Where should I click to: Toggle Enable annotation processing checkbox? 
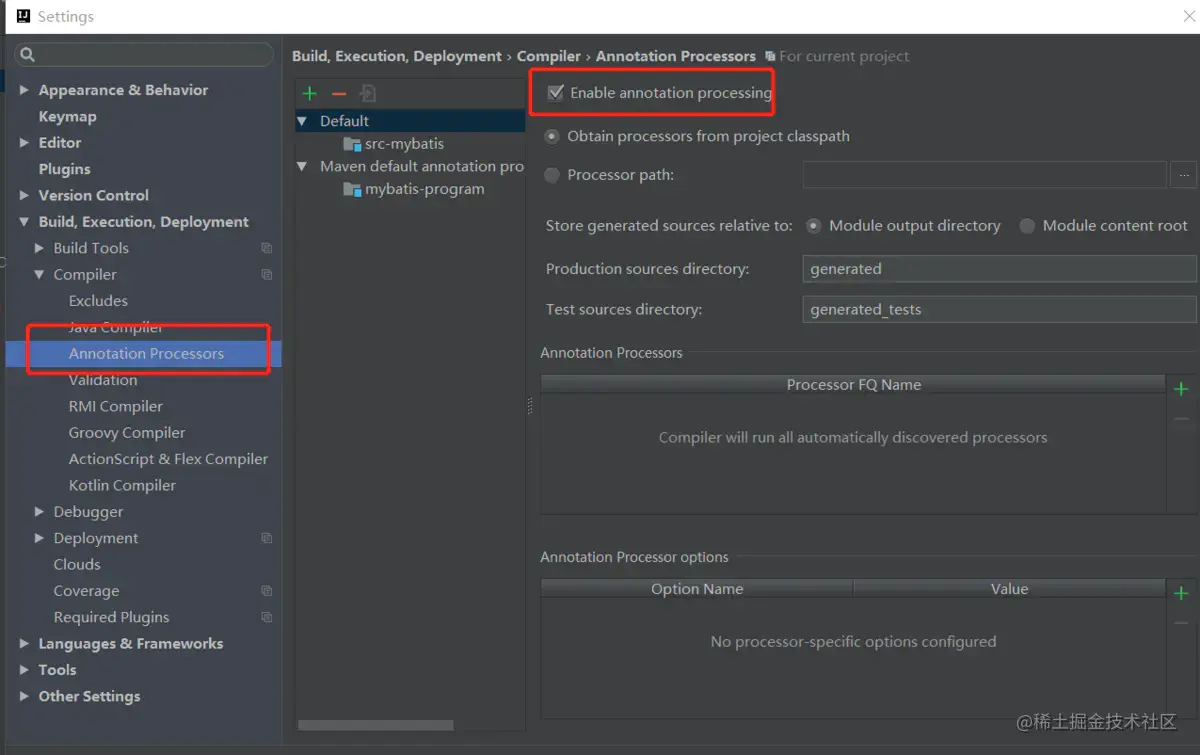555,93
